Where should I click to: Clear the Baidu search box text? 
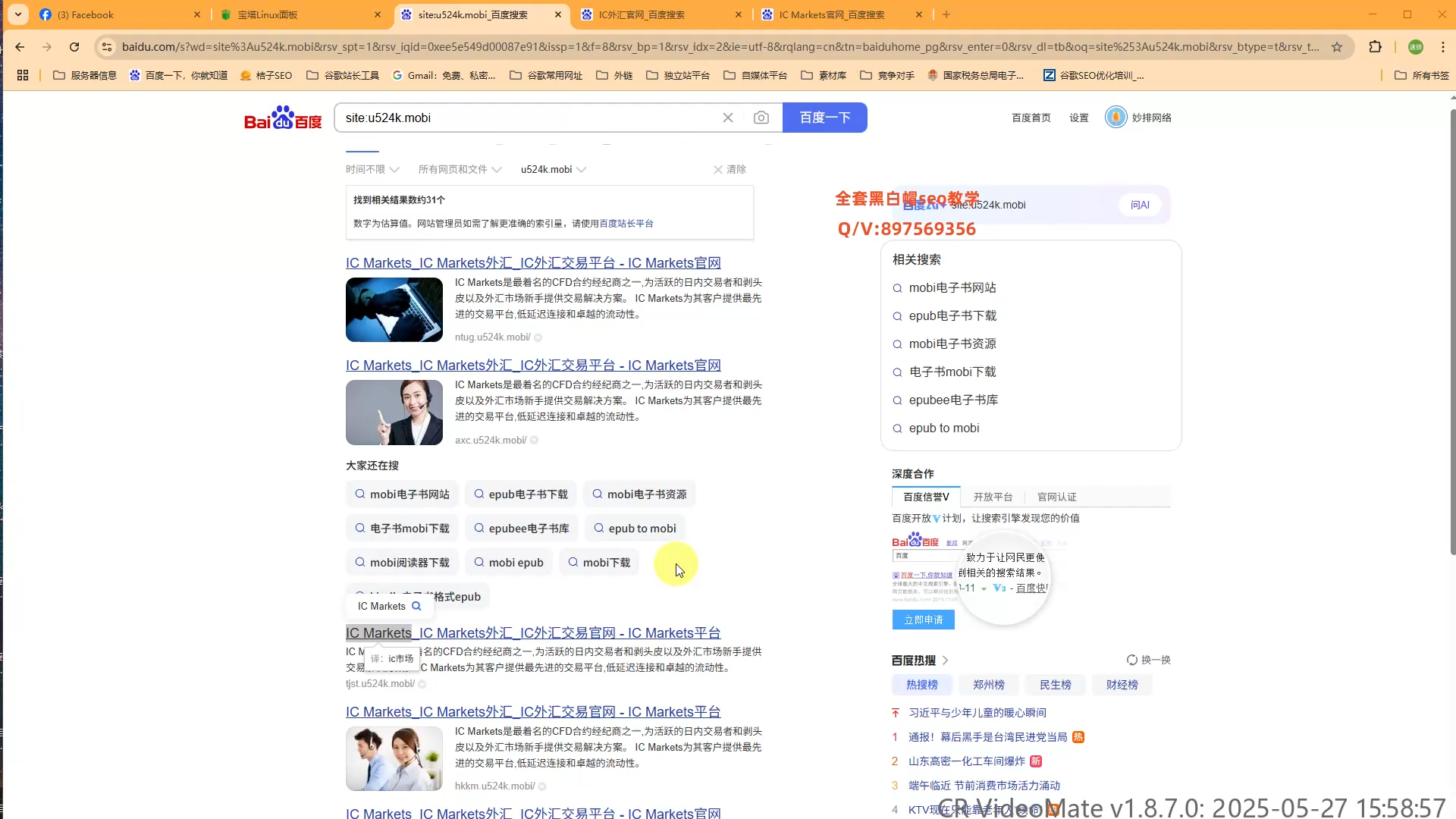click(728, 118)
